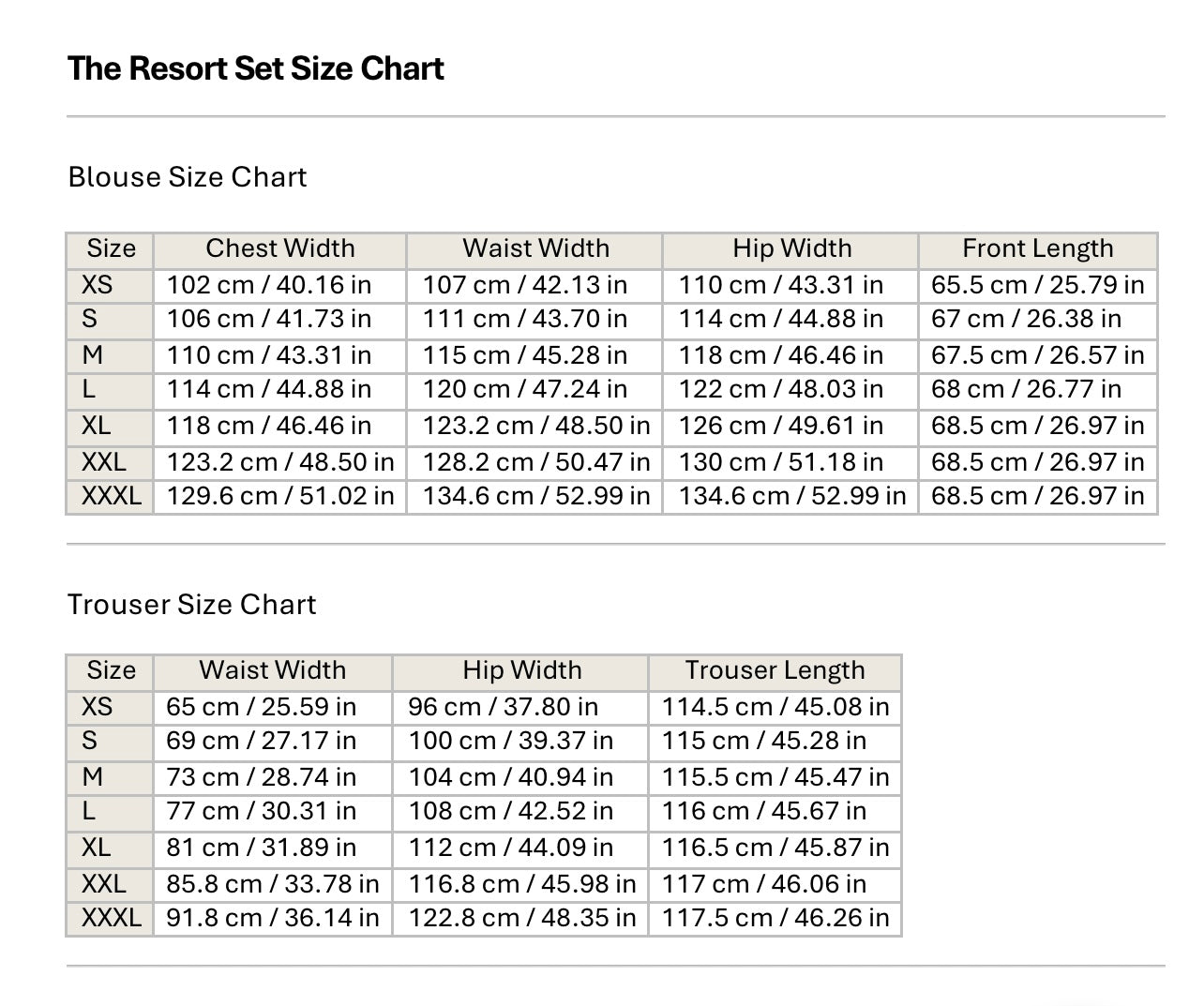Select the blouse XS size row label

(97, 284)
